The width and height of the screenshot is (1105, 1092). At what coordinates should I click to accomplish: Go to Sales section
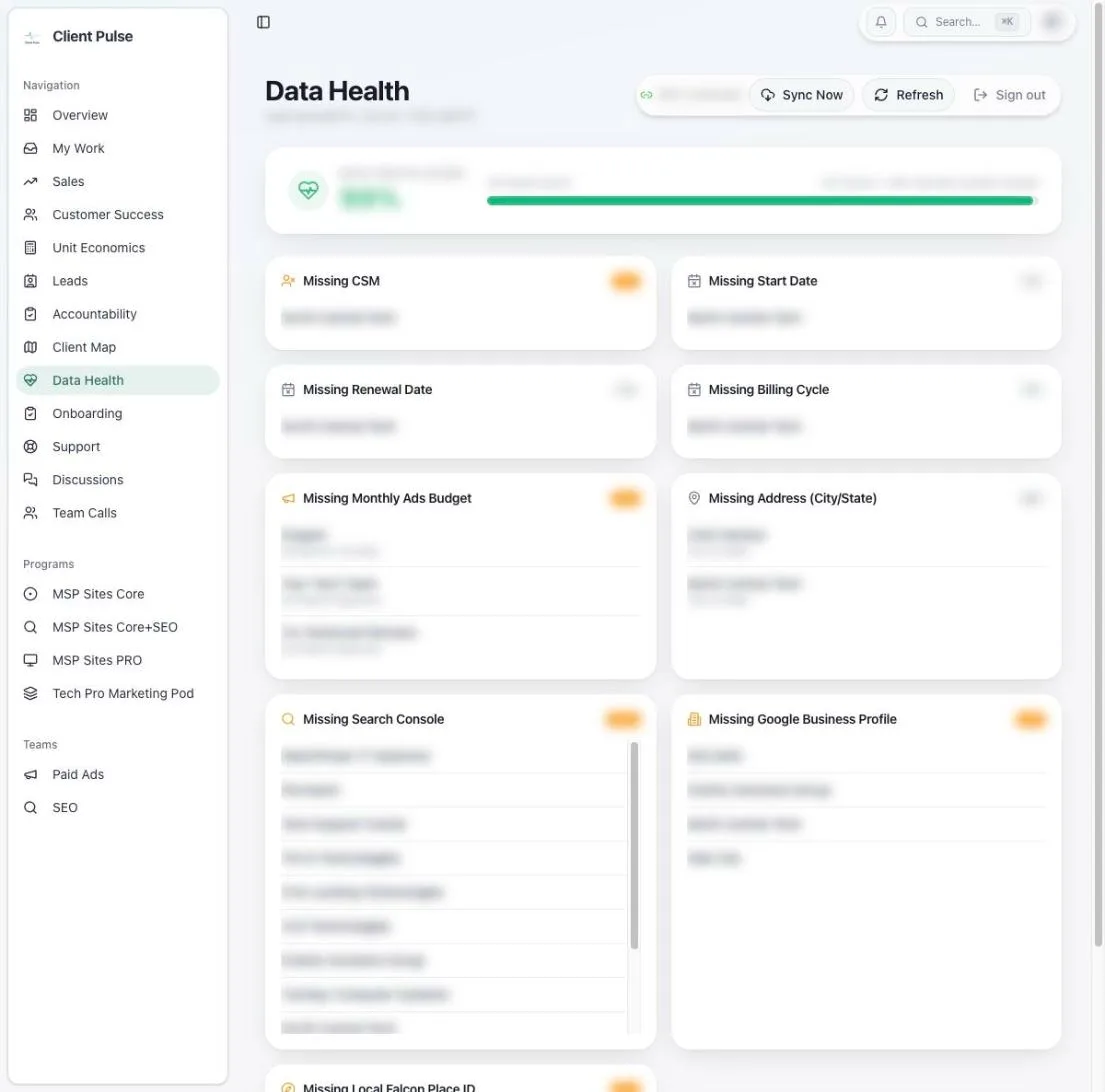click(x=118, y=181)
